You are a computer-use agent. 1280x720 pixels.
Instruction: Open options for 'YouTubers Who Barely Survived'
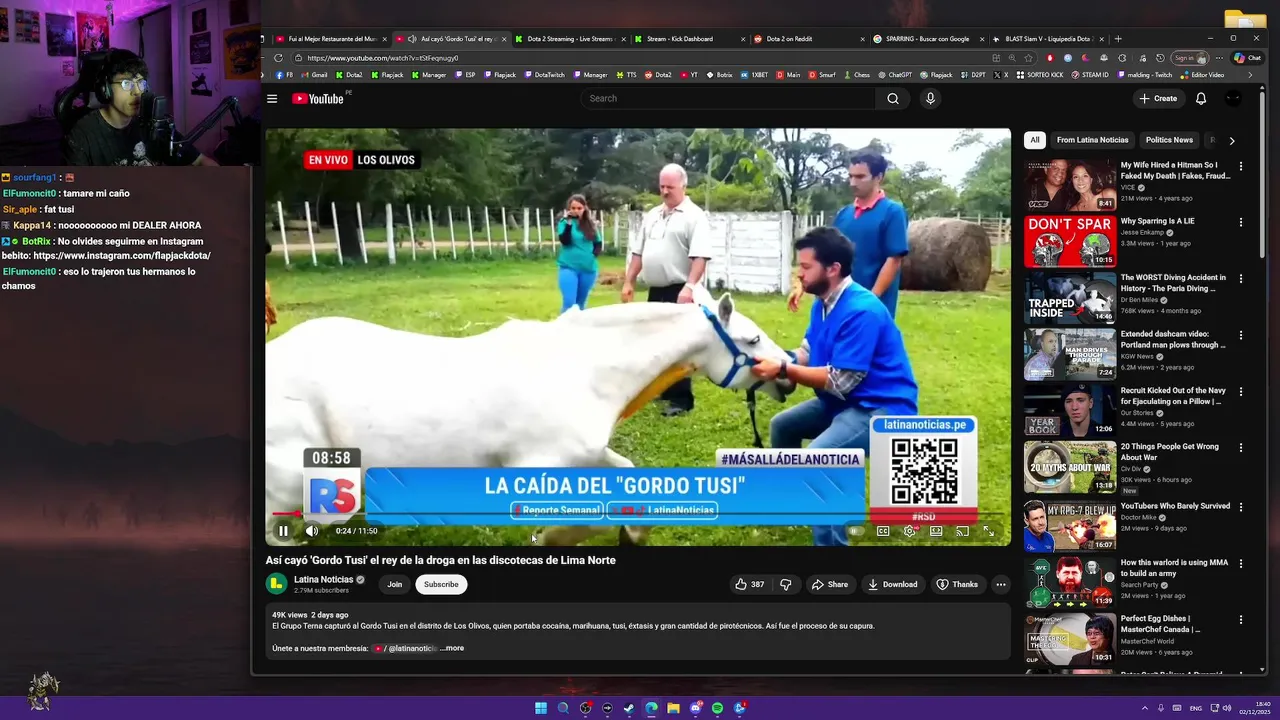pos(1241,507)
